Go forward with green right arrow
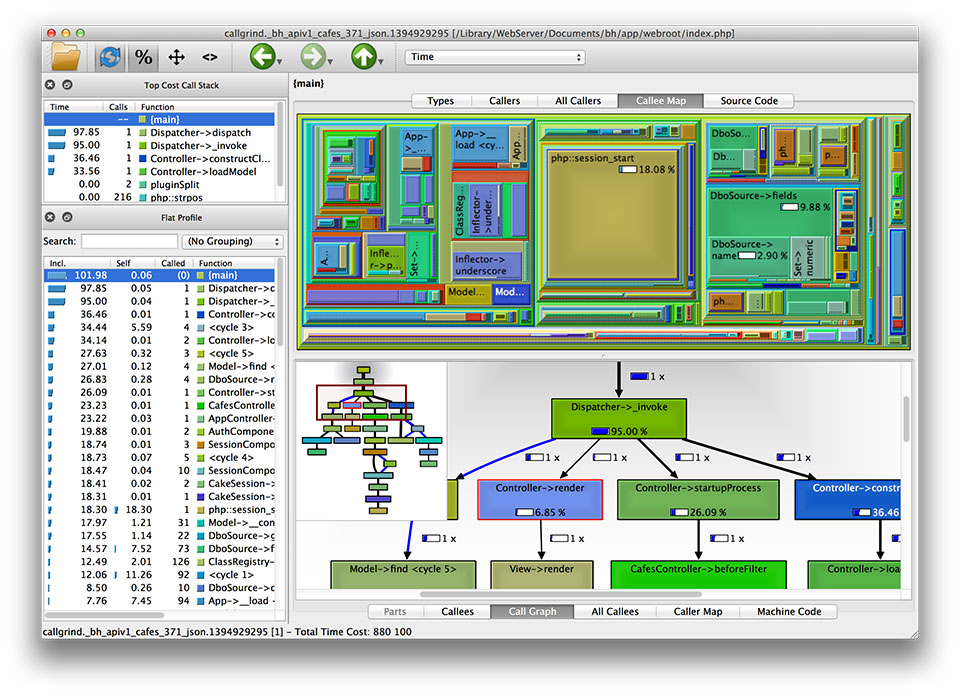 [312, 58]
